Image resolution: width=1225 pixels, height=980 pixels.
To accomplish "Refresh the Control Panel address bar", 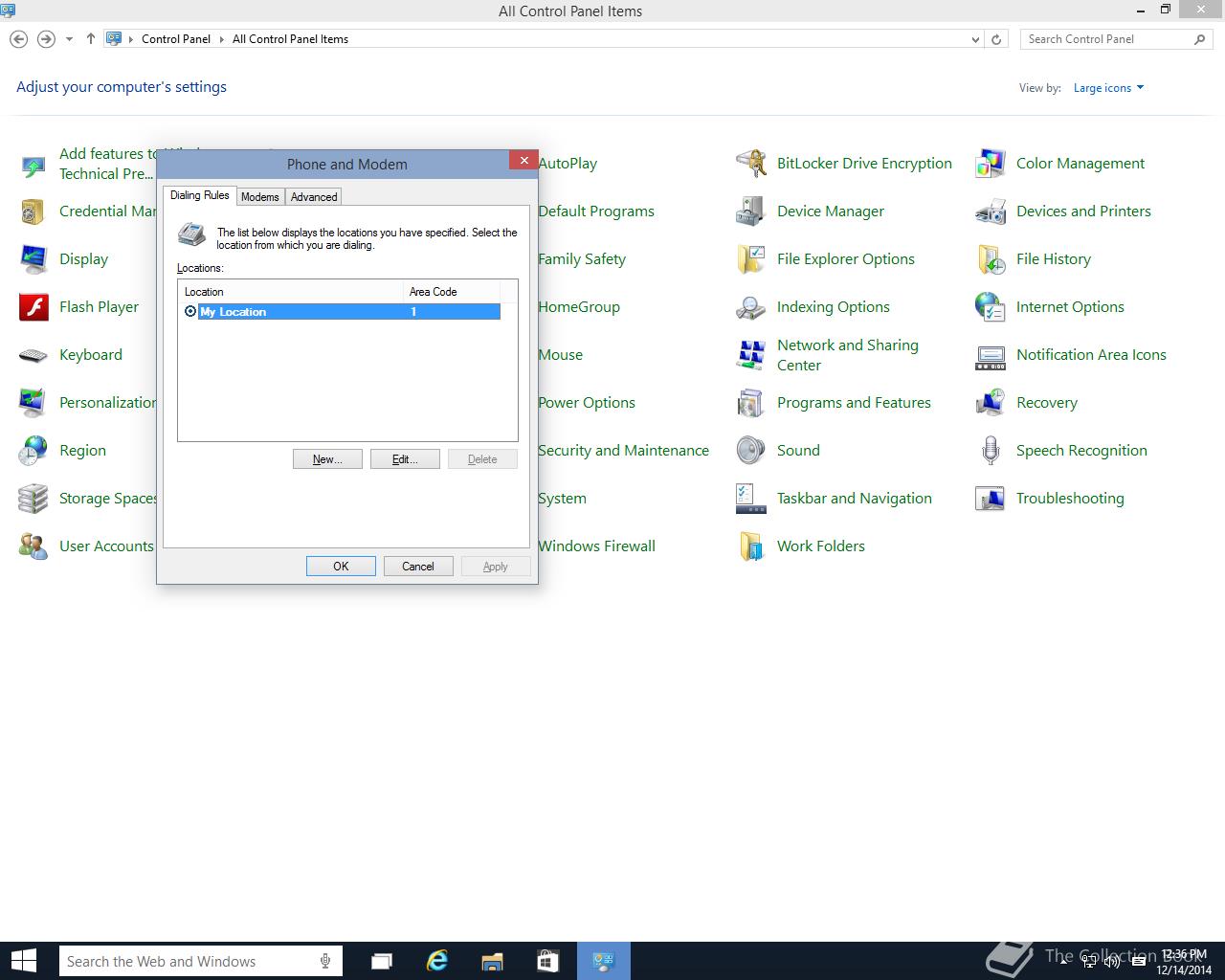I will click(996, 39).
